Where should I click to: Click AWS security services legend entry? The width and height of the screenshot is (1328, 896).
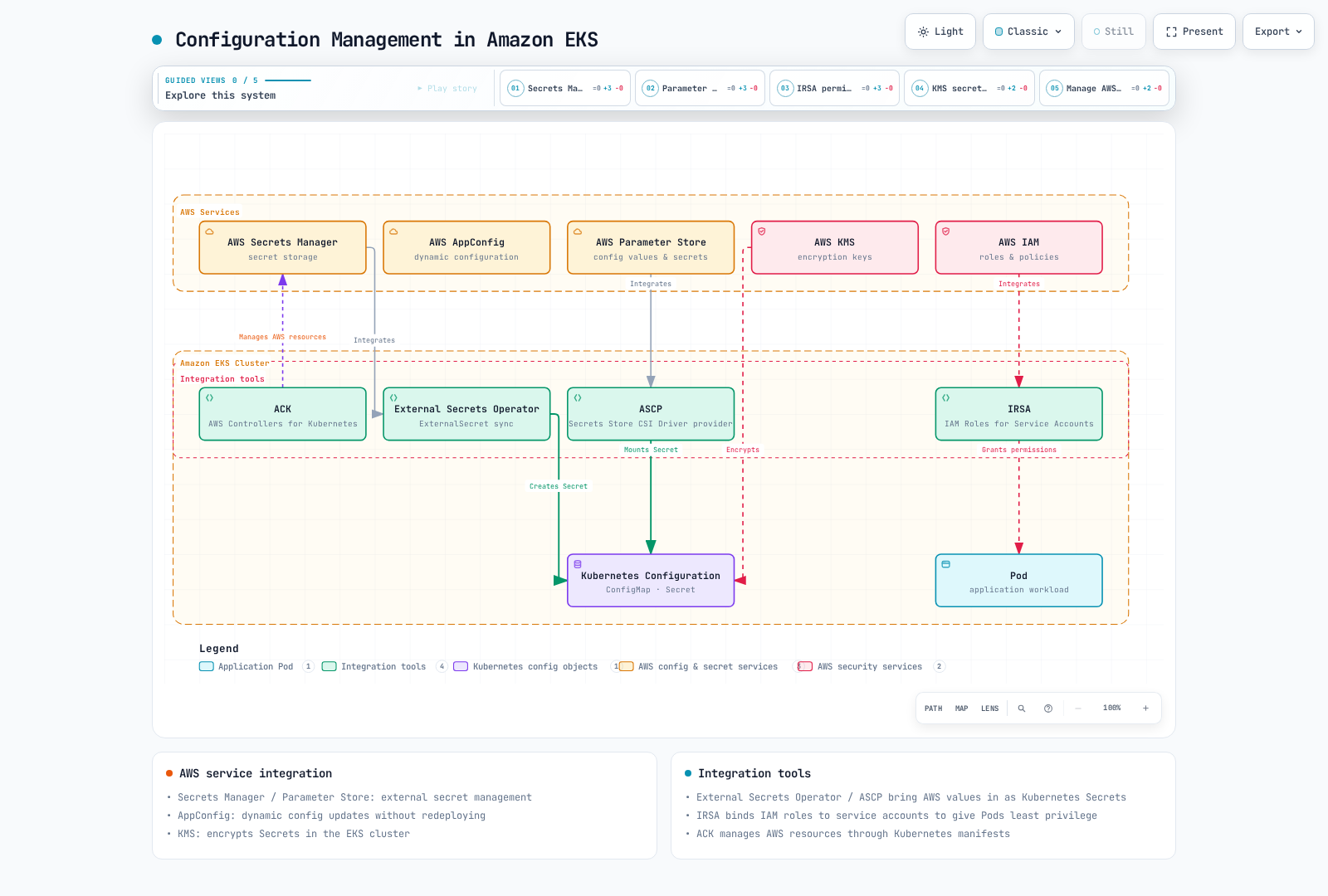[x=870, y=666]
